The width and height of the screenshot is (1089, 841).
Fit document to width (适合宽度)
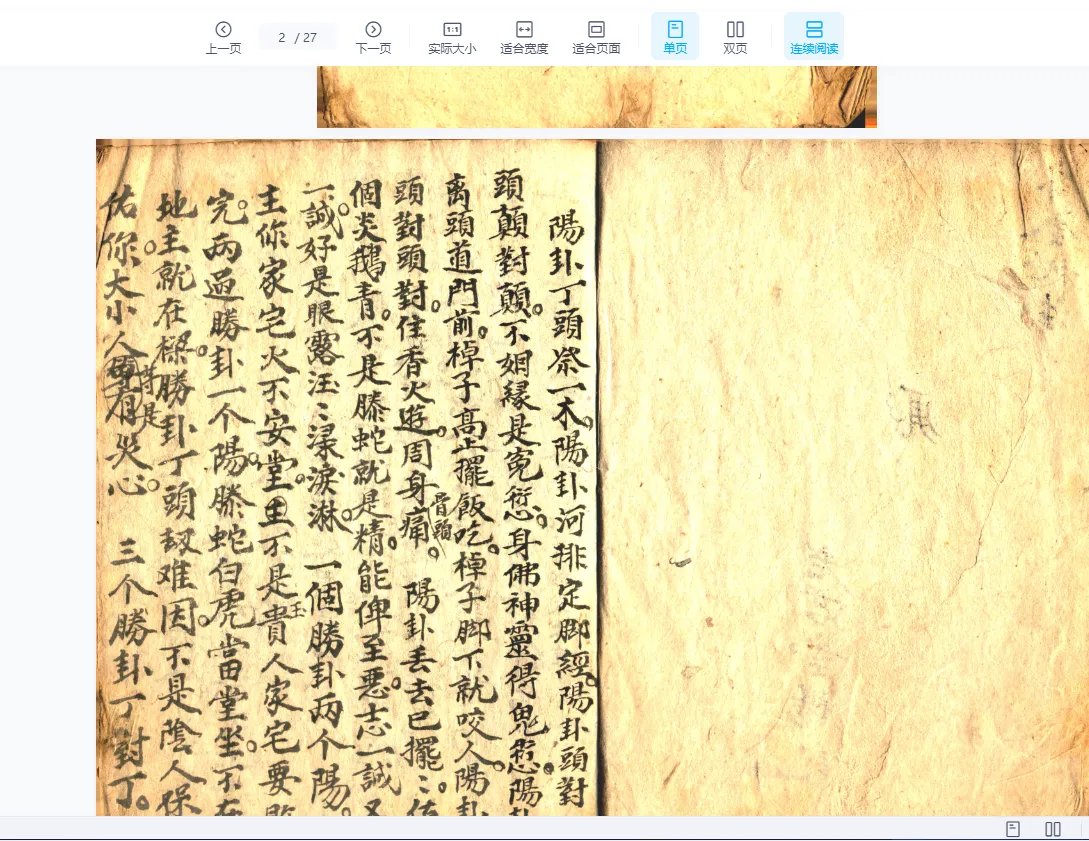[x=524, y=38]
